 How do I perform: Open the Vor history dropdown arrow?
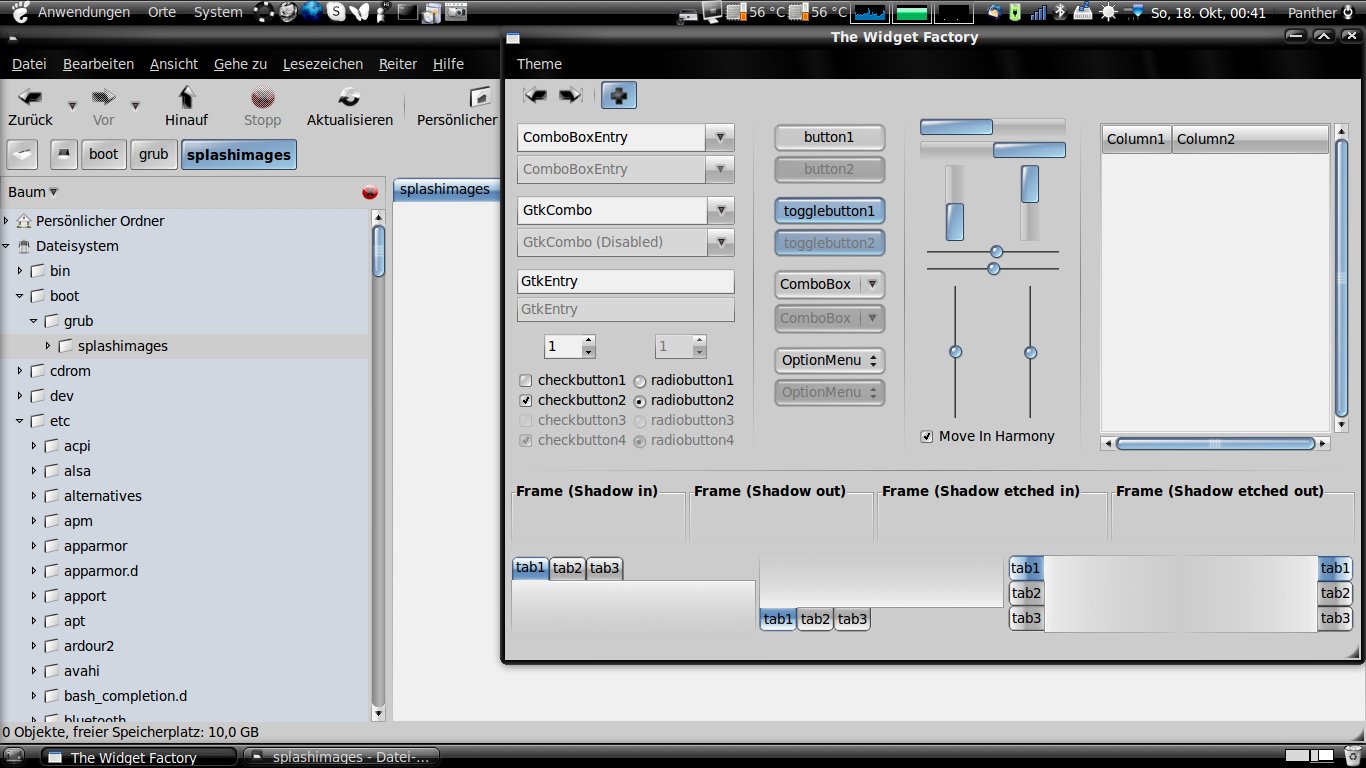pos(135,105)
